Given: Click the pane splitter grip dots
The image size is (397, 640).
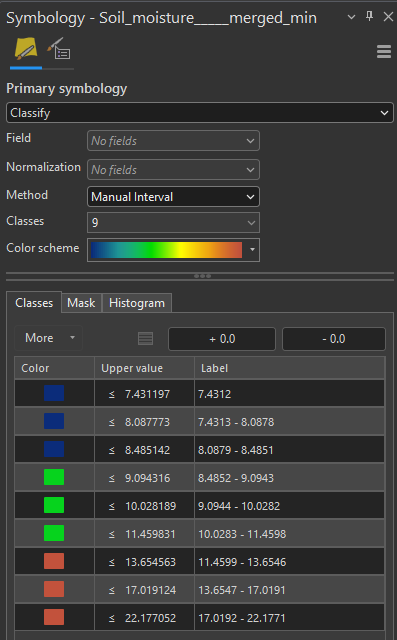Looking at the screenshot, I should 202,276.
